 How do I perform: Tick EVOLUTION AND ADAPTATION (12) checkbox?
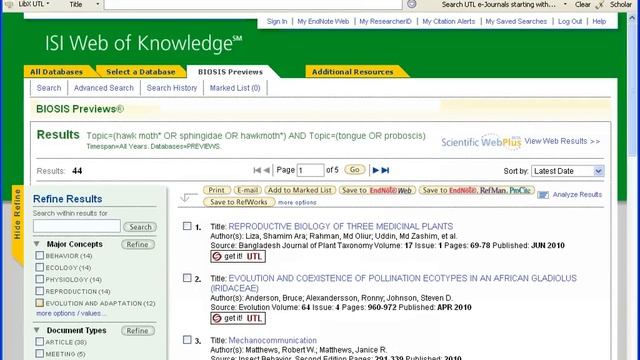point(40,303)
